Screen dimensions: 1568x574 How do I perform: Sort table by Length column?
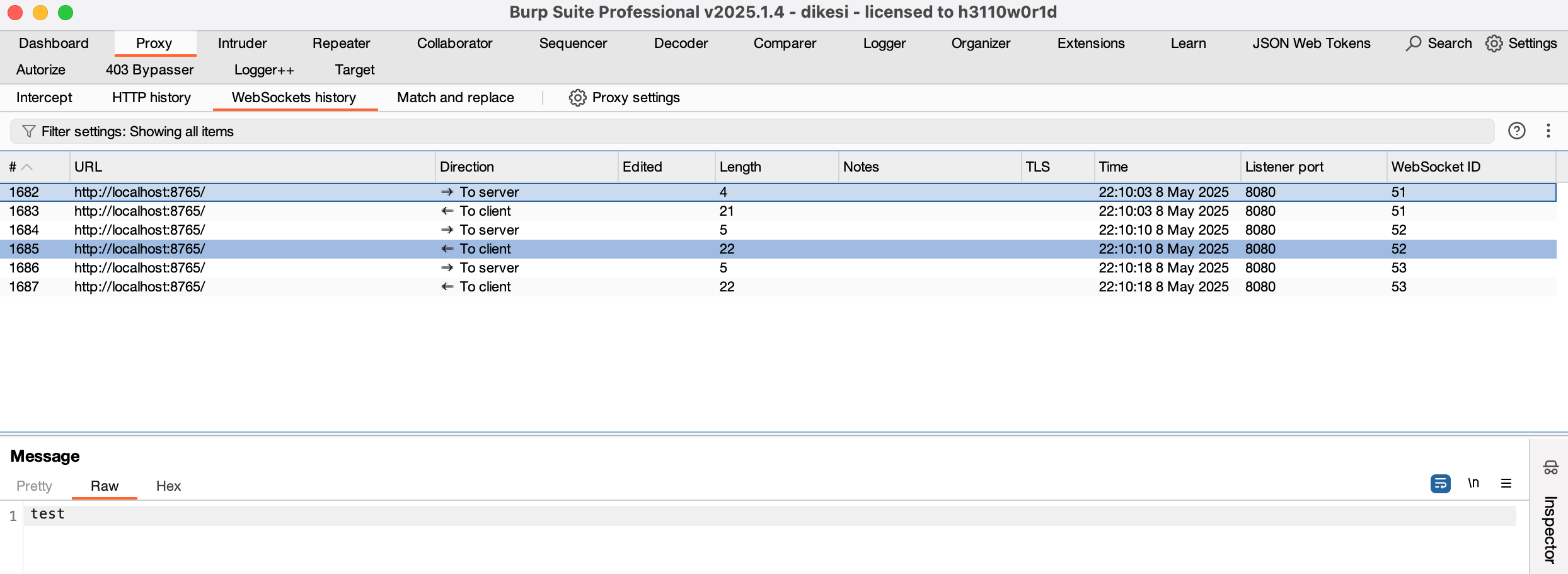tap(776, 167)
